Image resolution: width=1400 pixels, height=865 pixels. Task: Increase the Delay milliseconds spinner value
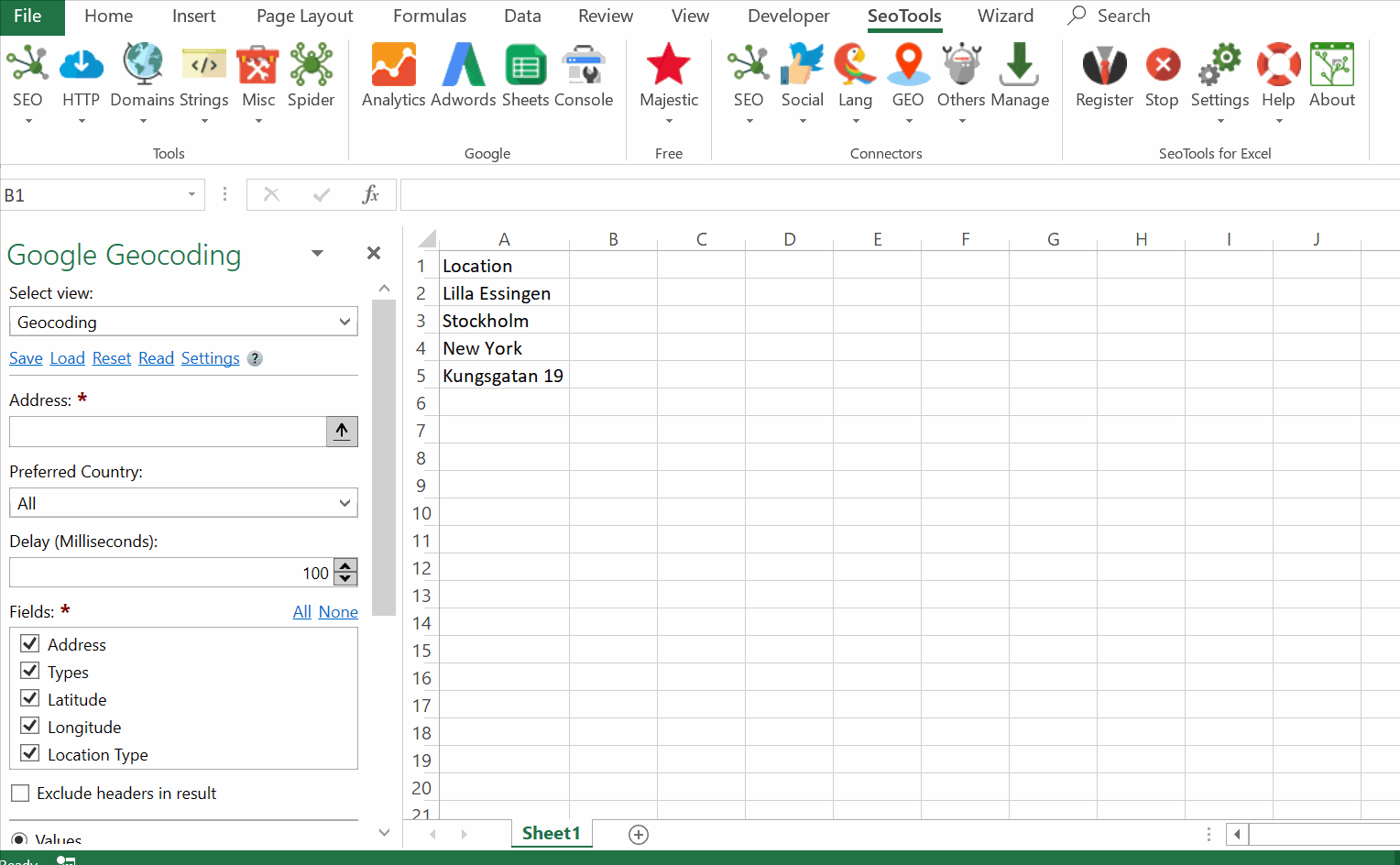345,565
